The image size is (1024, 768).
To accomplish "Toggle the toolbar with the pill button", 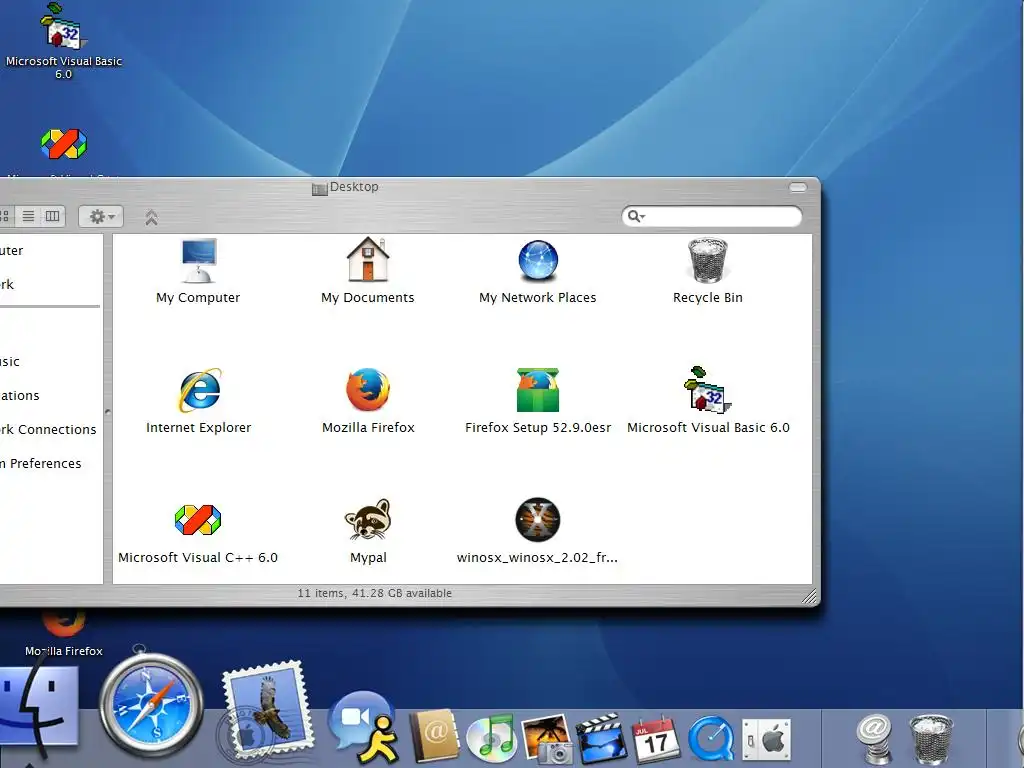I will 797,187.
